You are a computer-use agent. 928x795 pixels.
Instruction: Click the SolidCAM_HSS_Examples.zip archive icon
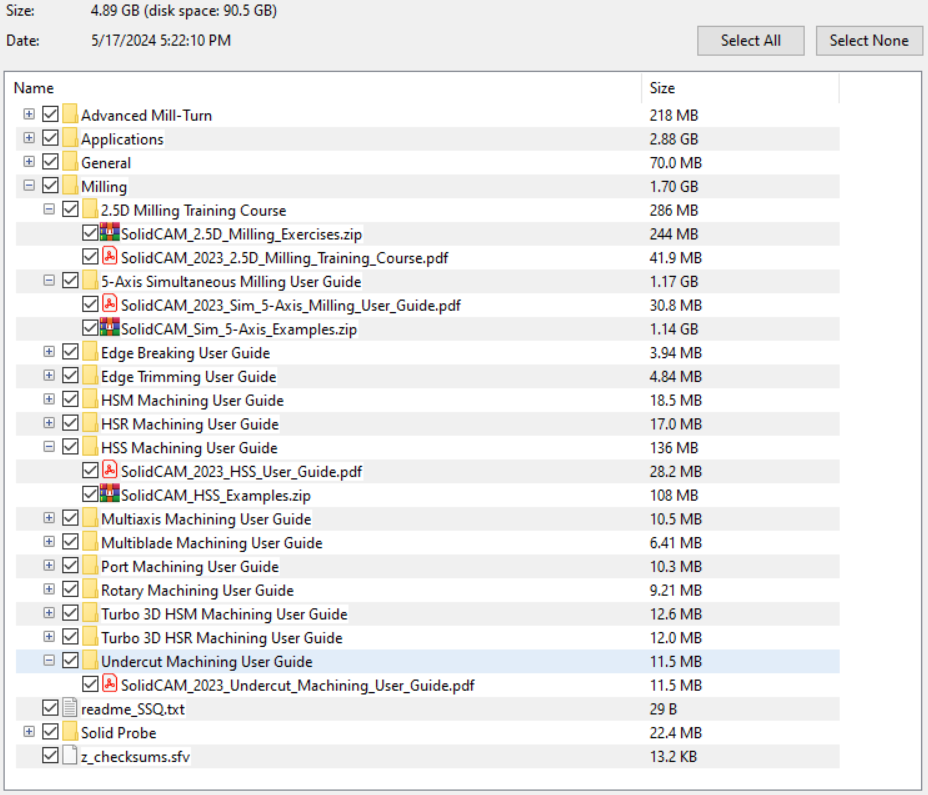click(x=109, y=493)
